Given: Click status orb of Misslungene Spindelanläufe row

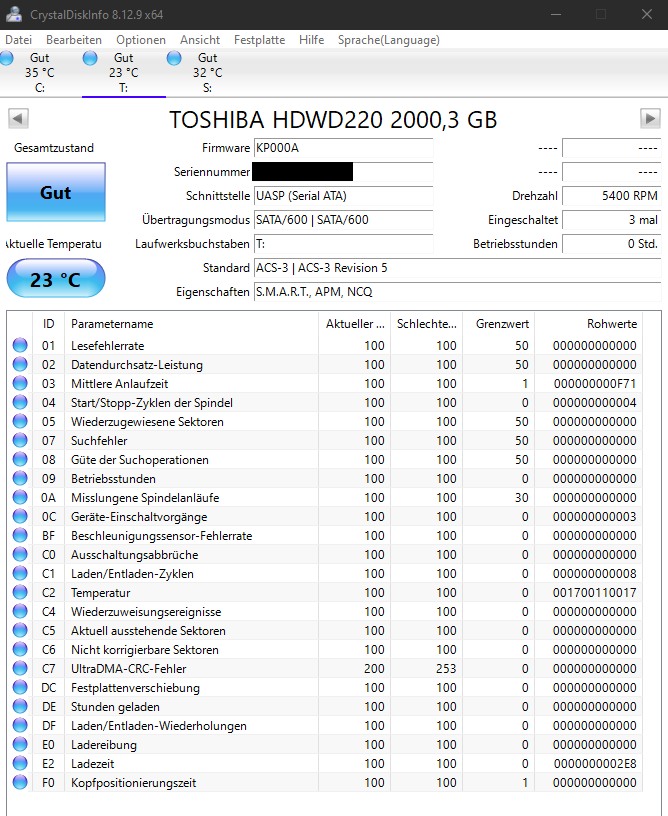Looking at the screenshot, I should click(x=20, y=497).
